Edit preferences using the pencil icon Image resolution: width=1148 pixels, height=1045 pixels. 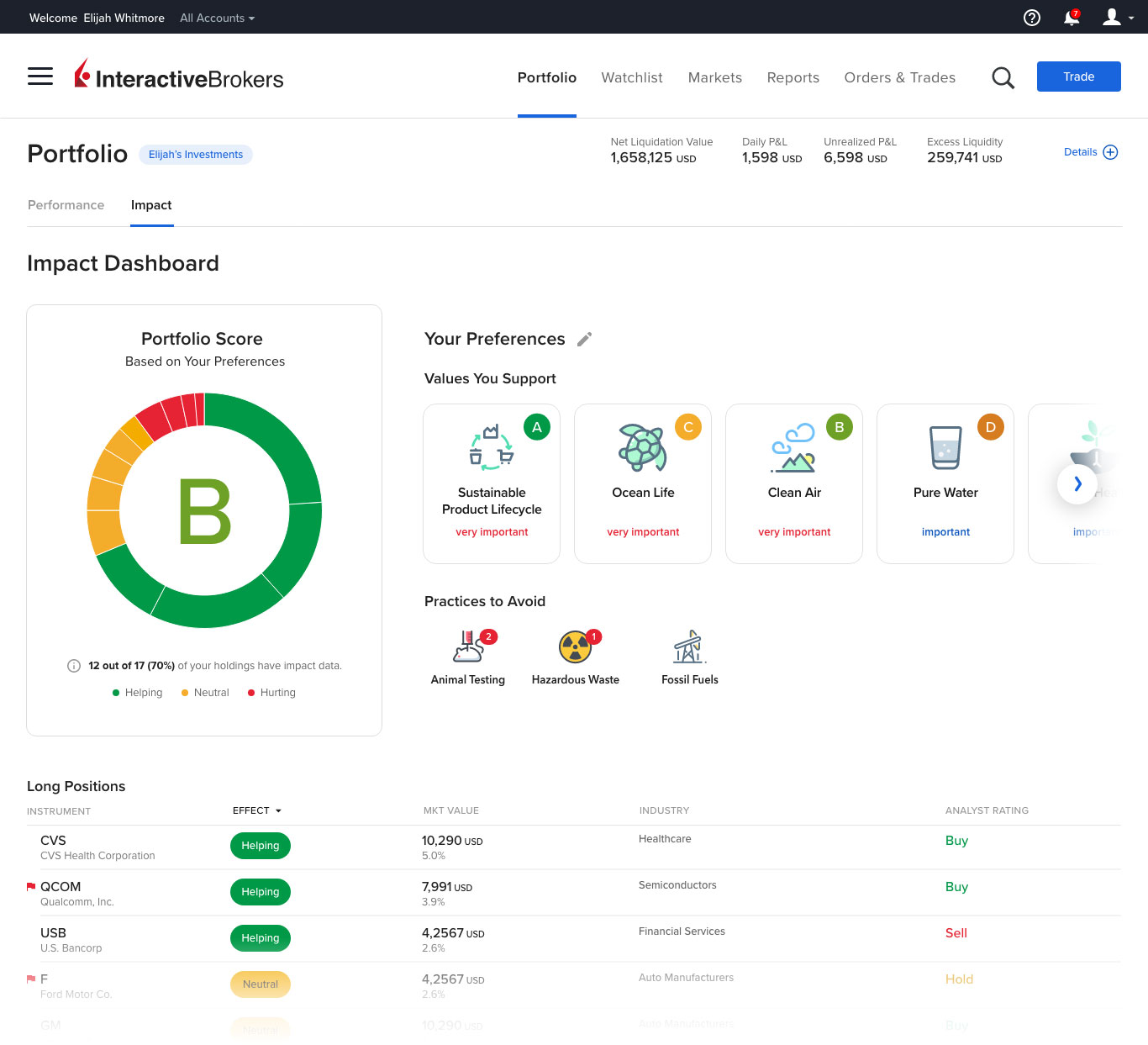click(x=585, y=339)
